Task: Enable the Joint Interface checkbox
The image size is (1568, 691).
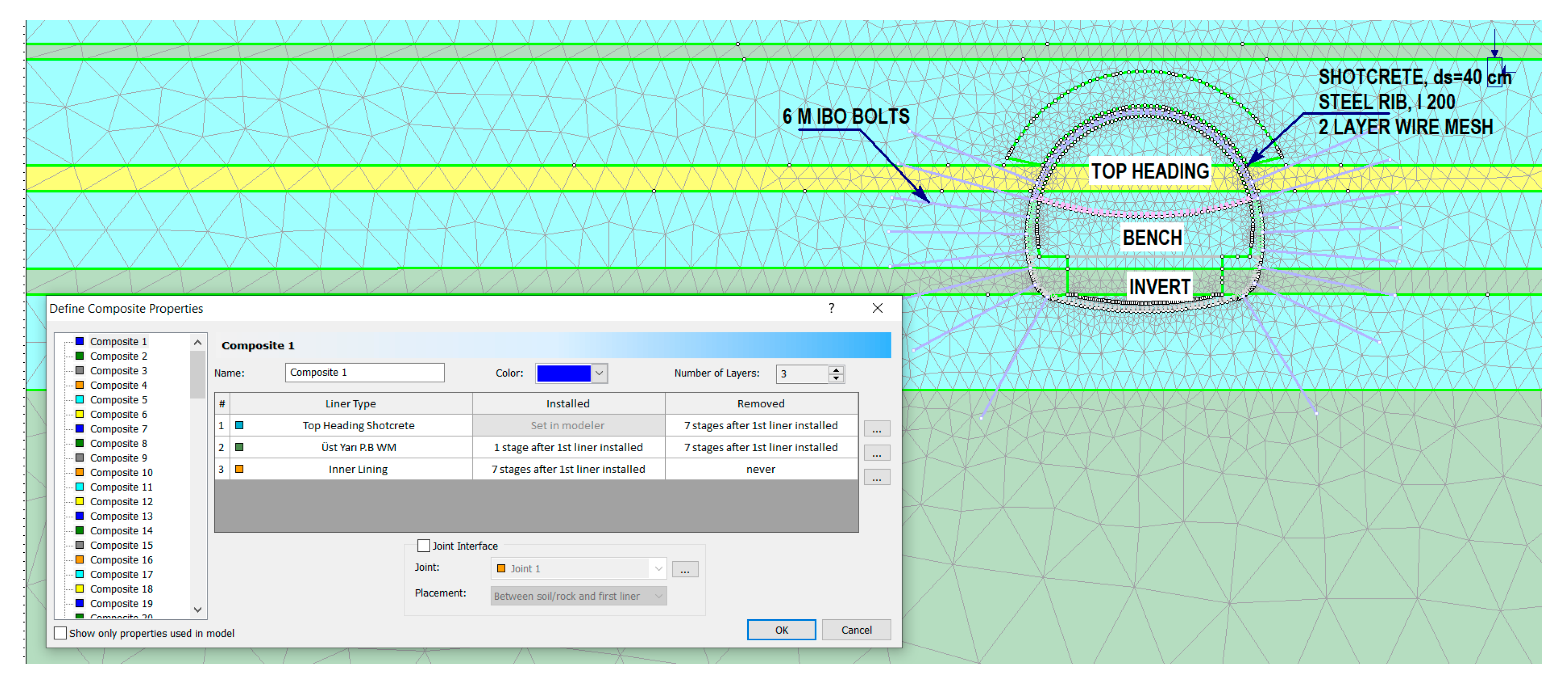Action: [x=423, y=546]
